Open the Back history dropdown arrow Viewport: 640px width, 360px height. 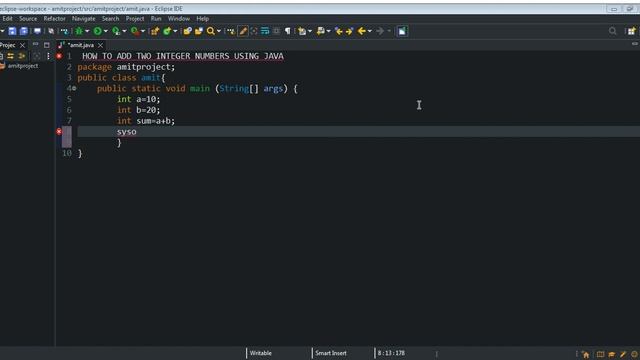pyautogui.click(x=370, y=31)
